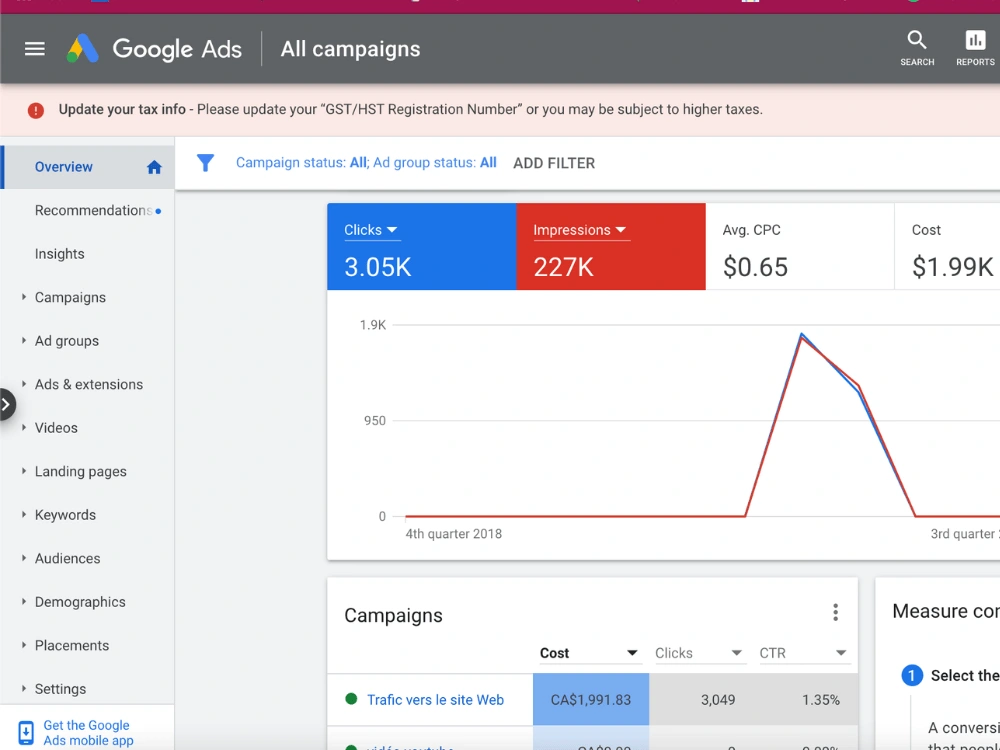Expand the Landing pages sidebar item
The height and width of the screenshot is (750, 1000).
(x=24, y=471)
